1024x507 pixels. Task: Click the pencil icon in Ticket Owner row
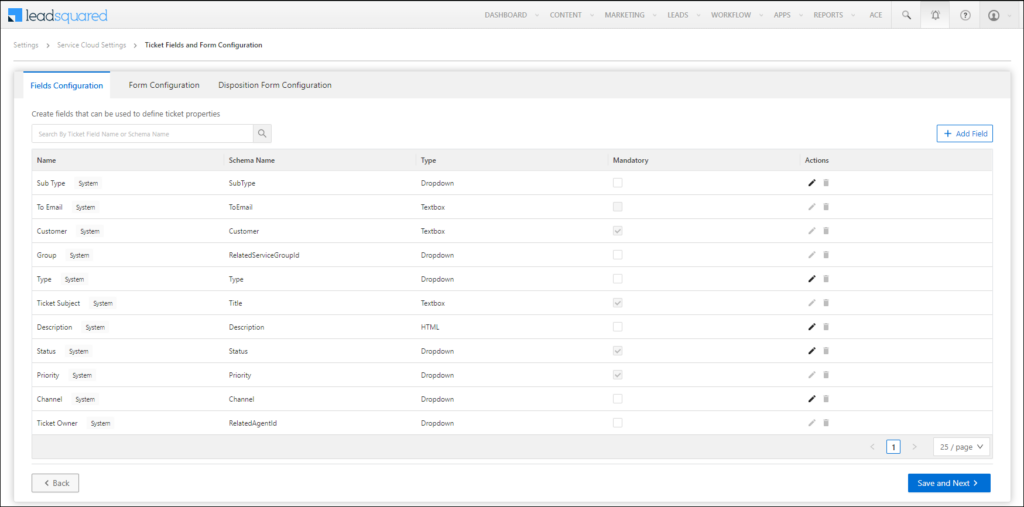(812, 423)
